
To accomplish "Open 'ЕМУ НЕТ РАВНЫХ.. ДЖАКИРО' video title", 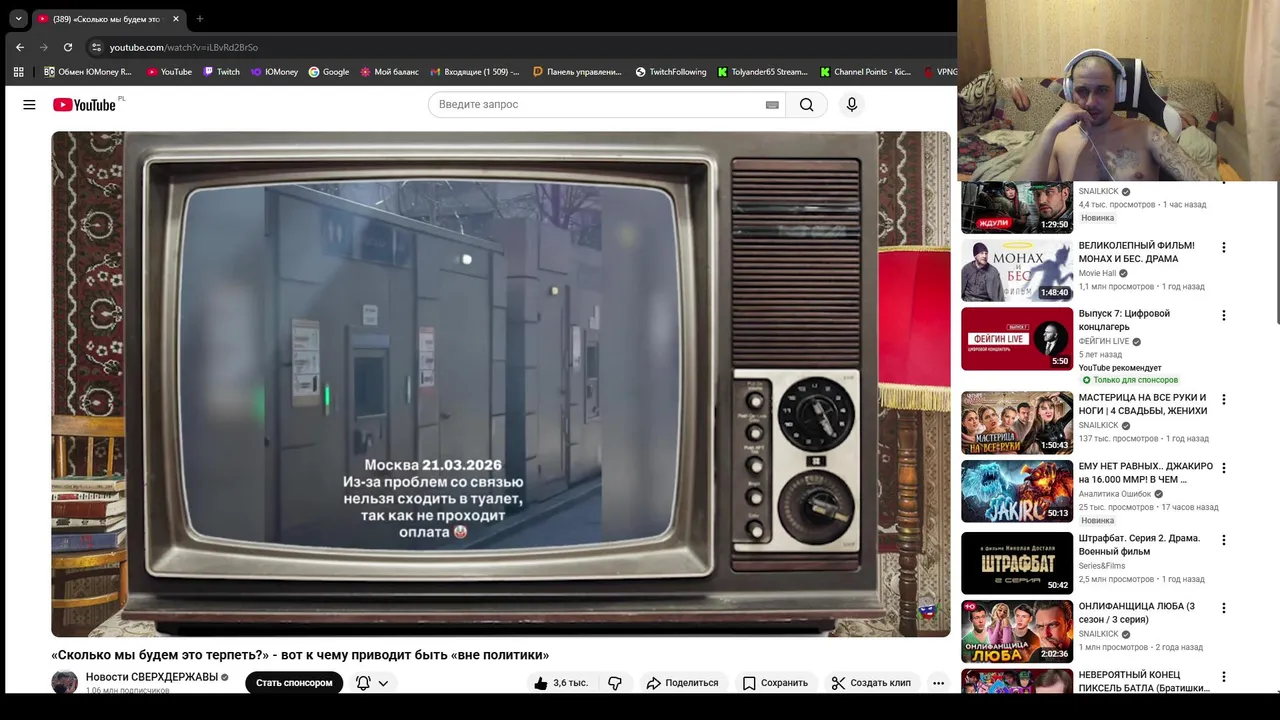I will click(1146, 473).
